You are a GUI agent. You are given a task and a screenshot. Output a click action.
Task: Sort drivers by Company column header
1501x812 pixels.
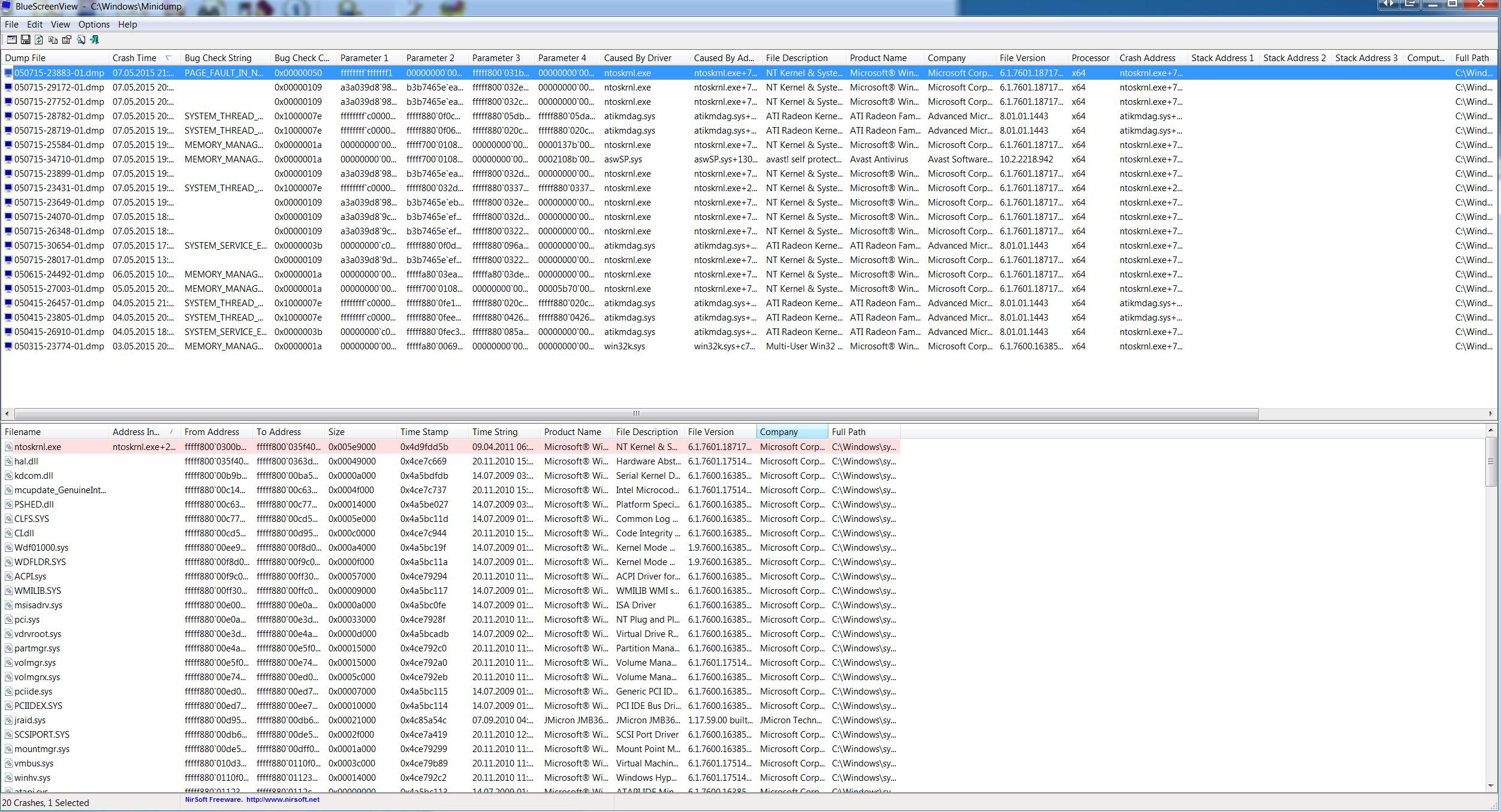[779, 432]
